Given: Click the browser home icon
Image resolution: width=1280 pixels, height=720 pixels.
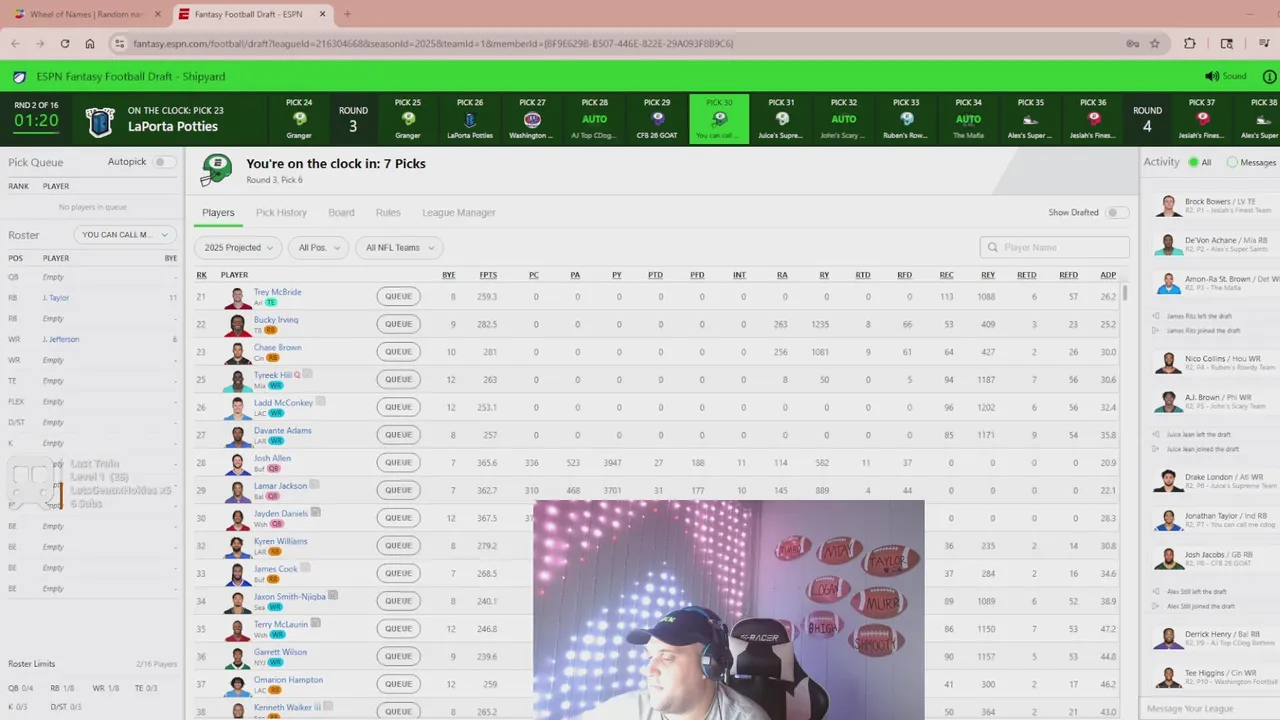Looking at the screenshot, I should (90, 44).
